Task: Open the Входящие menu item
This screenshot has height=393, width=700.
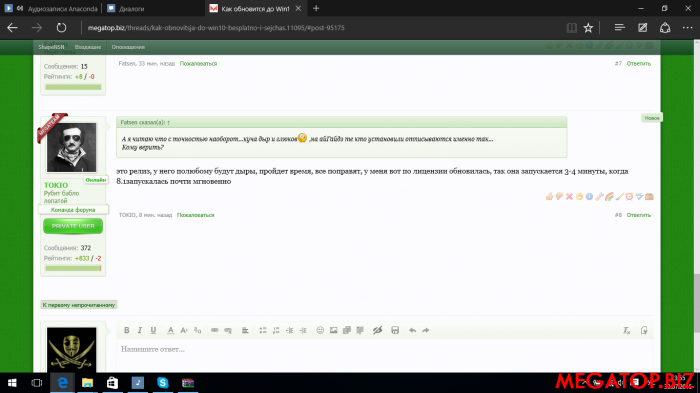Action: pyautogui.click(x=88, y=47)
